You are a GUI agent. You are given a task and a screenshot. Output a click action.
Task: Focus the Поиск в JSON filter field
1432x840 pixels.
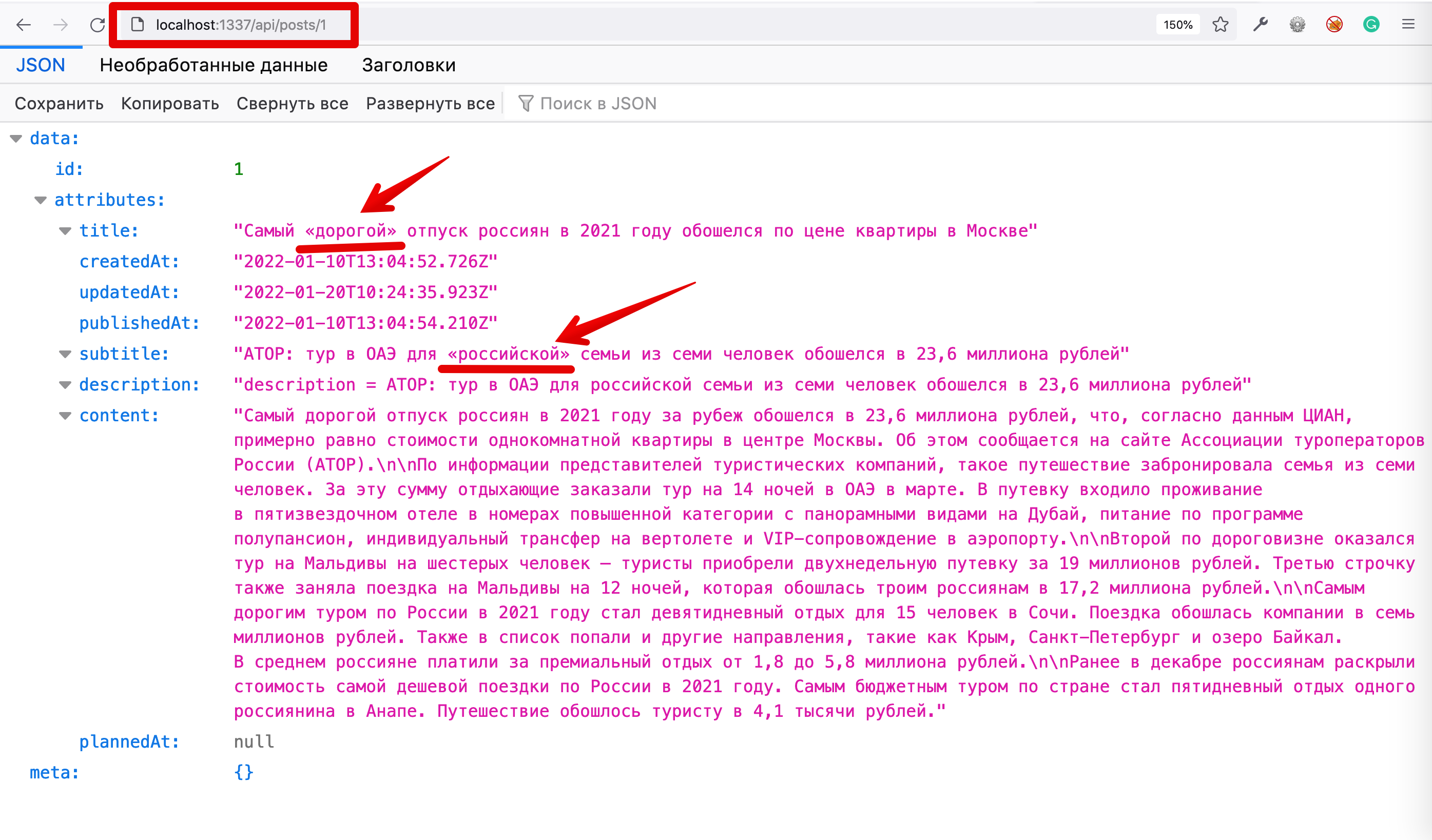(598, 103)
